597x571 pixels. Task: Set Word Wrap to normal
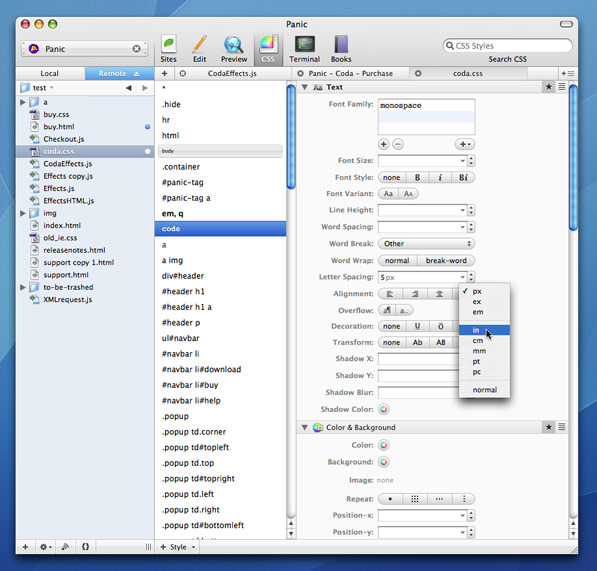(397, 260)
